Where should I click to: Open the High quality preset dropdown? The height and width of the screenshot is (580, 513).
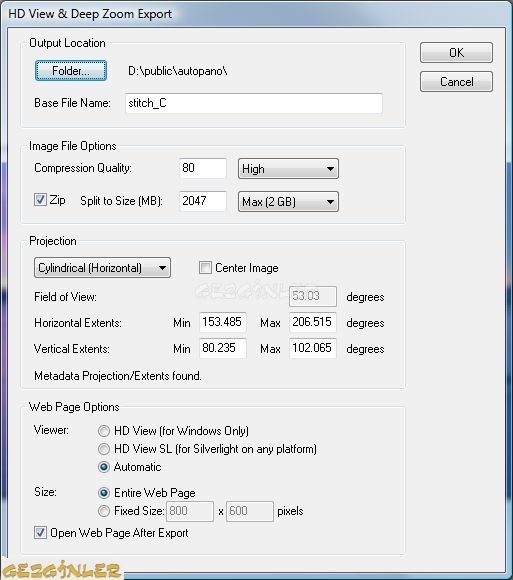click(288, 169)
